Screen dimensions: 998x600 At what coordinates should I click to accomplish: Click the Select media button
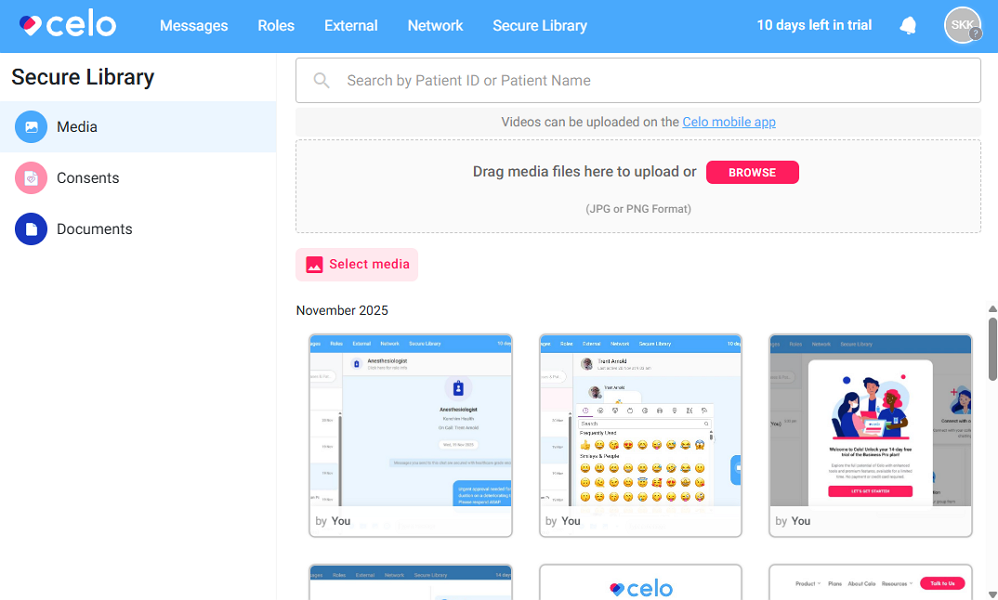pos(356,264)
